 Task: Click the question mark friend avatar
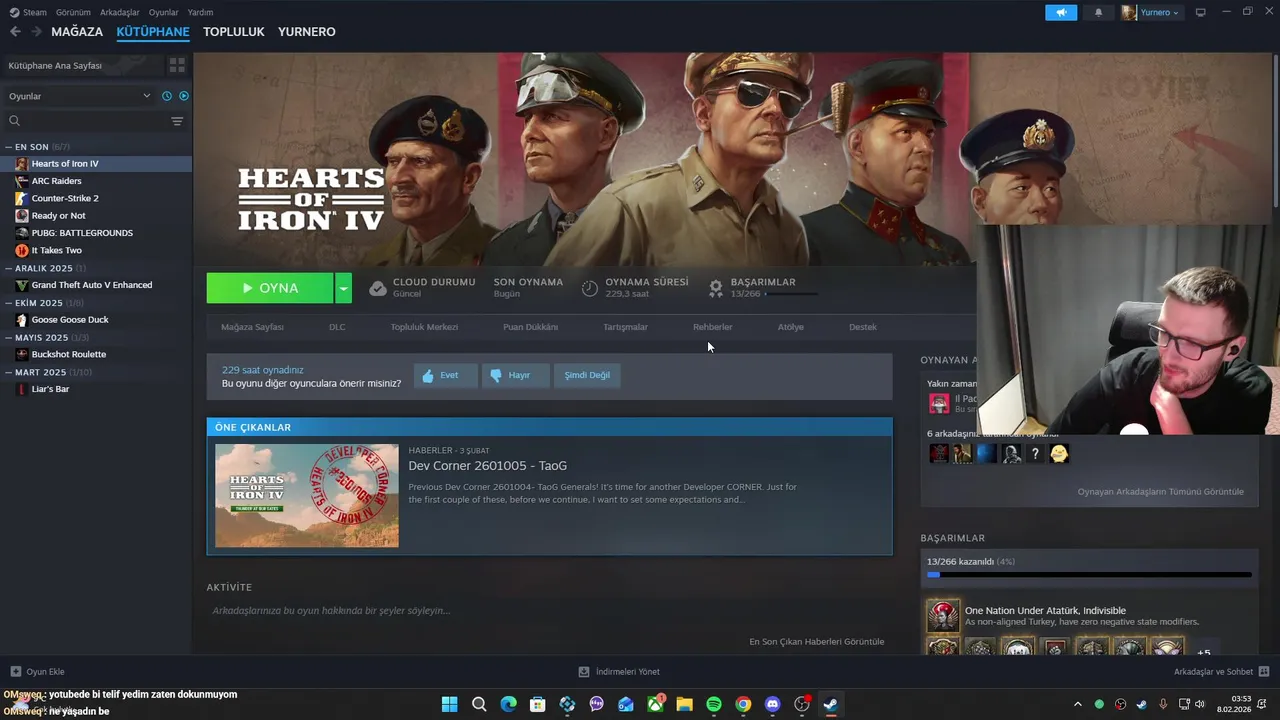1035,454
